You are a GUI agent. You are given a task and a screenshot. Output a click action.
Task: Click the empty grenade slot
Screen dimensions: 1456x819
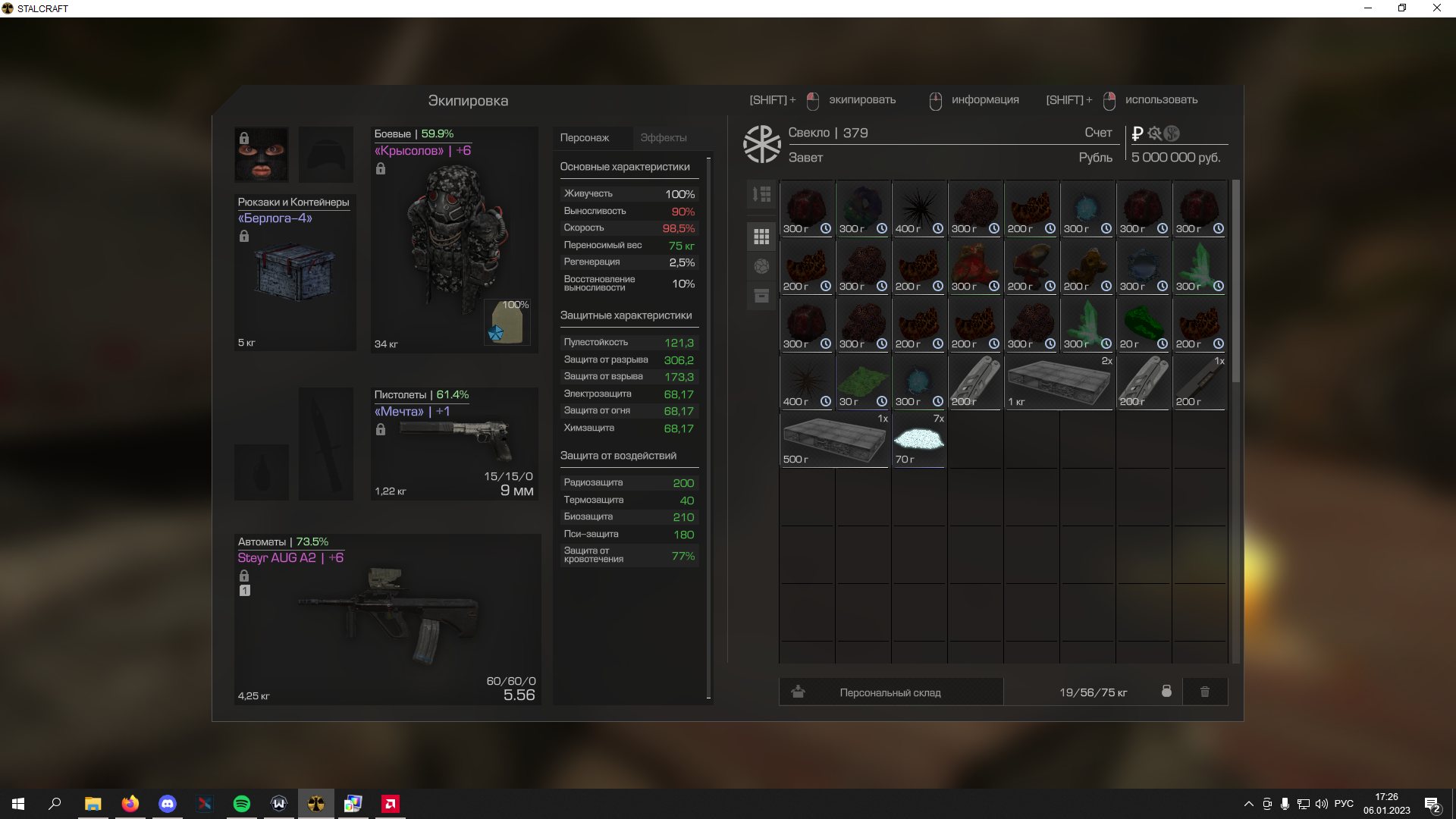click(262, 472)
